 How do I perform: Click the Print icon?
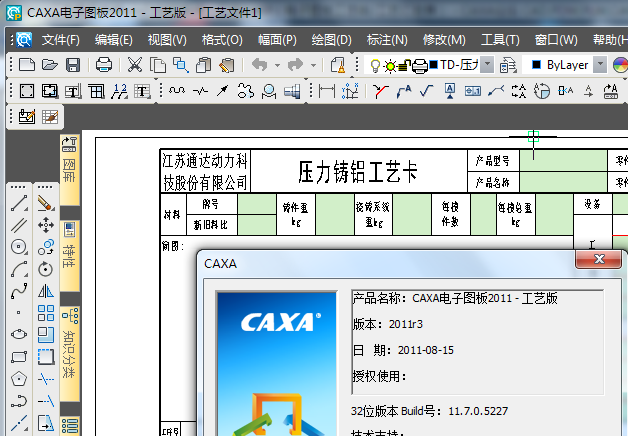(x=104, y=65)
